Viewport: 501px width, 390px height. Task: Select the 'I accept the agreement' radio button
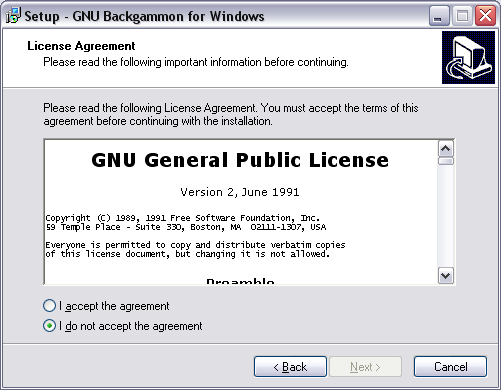click(49, 306)
